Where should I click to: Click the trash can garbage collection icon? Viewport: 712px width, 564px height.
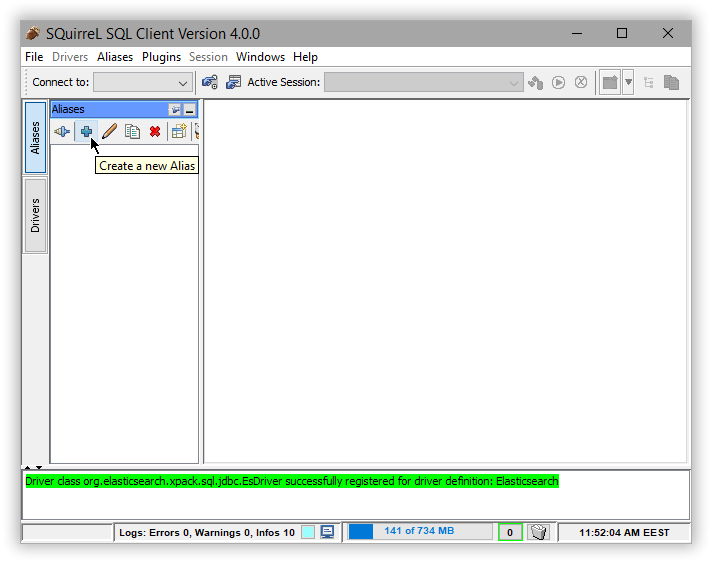[538, 532]
